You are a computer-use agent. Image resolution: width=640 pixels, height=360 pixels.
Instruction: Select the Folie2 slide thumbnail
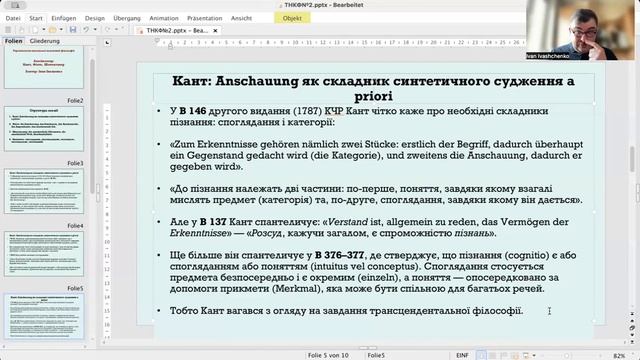(x=44, y=129)
